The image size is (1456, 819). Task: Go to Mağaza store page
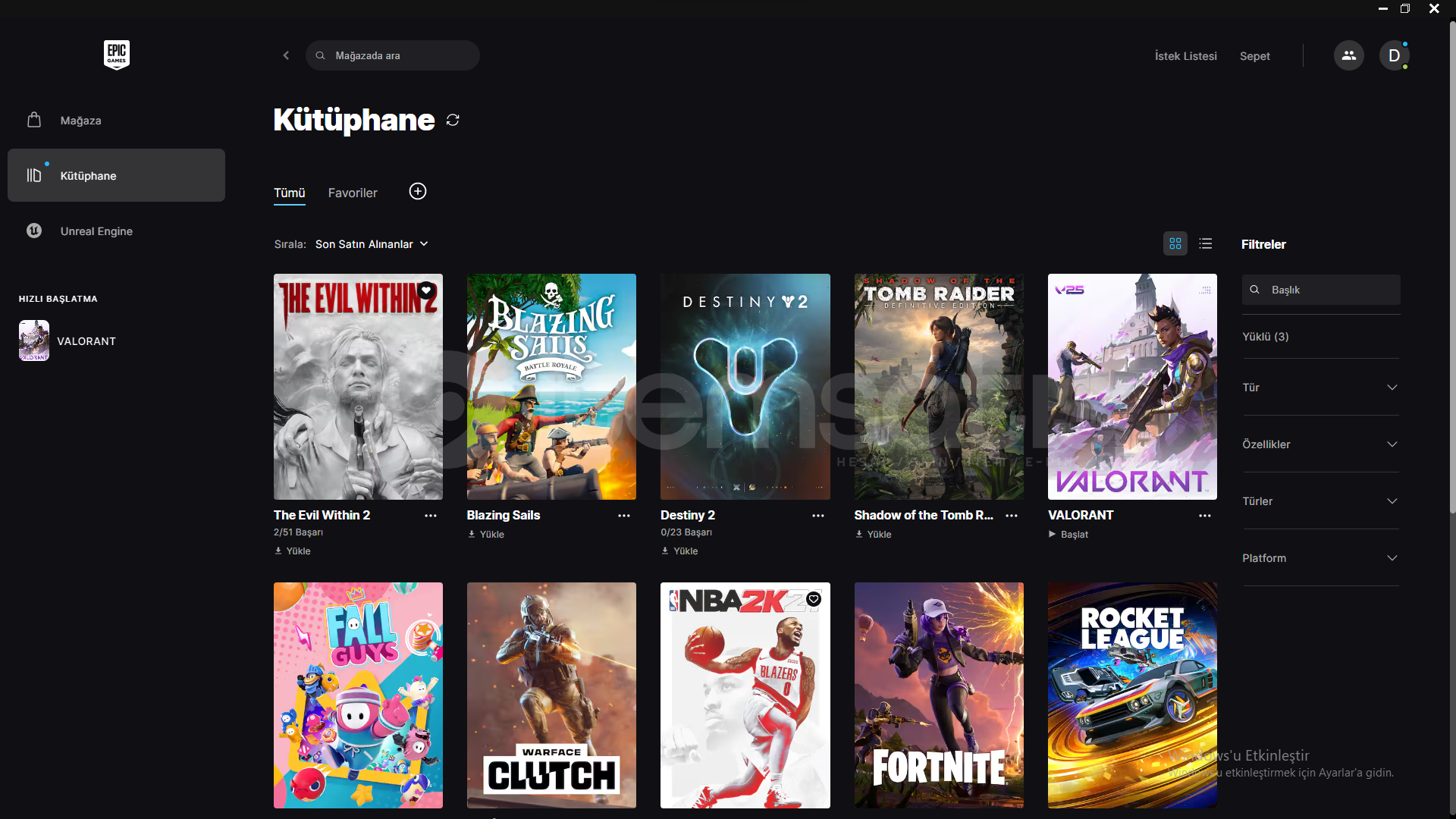click(x=116, y=120)
